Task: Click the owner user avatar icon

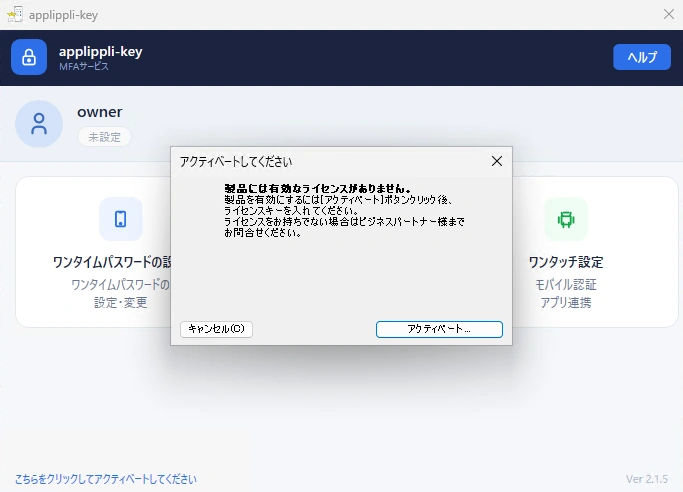Action: (x=39, y=124)
